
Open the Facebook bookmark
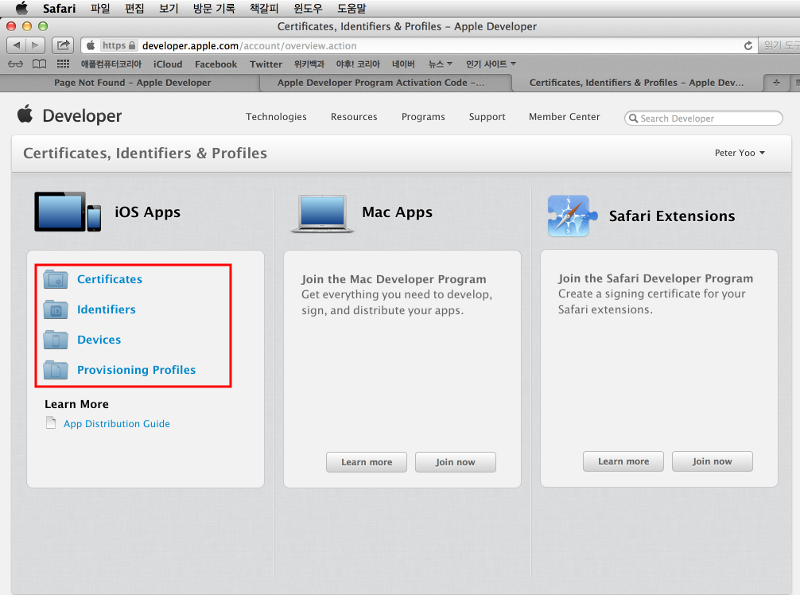pos(216,64)
